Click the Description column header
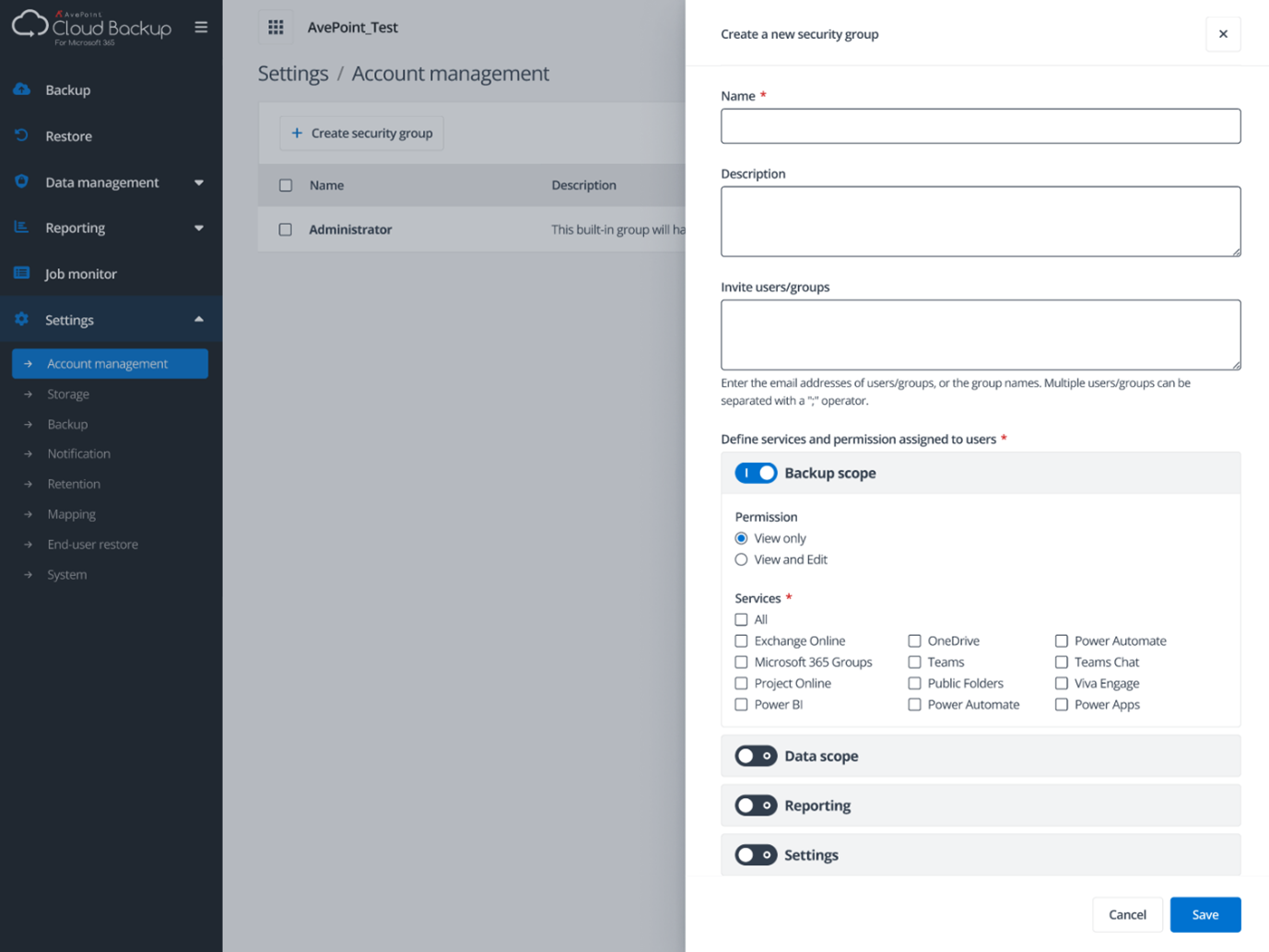 coord(583,185)
